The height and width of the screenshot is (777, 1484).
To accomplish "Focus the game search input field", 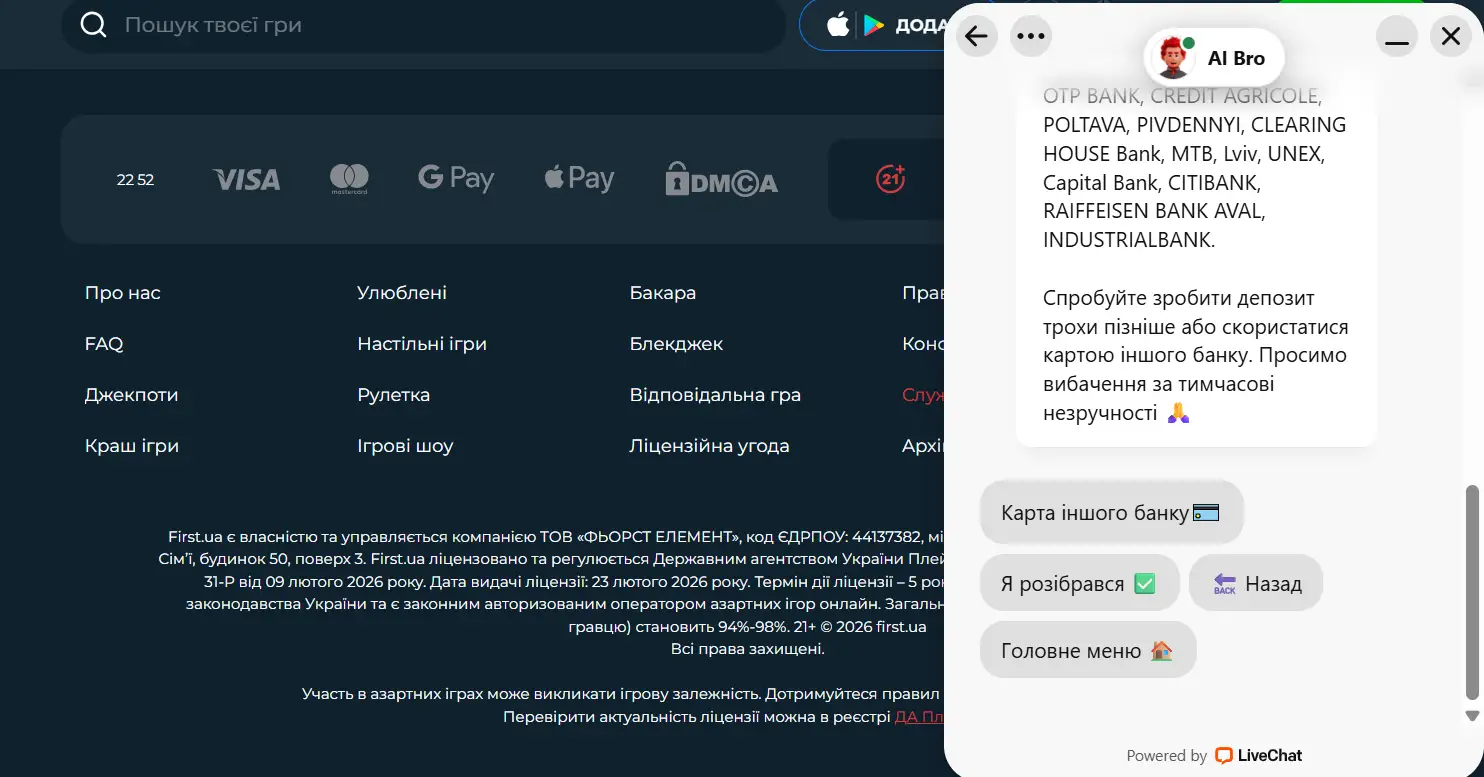I will (423, 25).
